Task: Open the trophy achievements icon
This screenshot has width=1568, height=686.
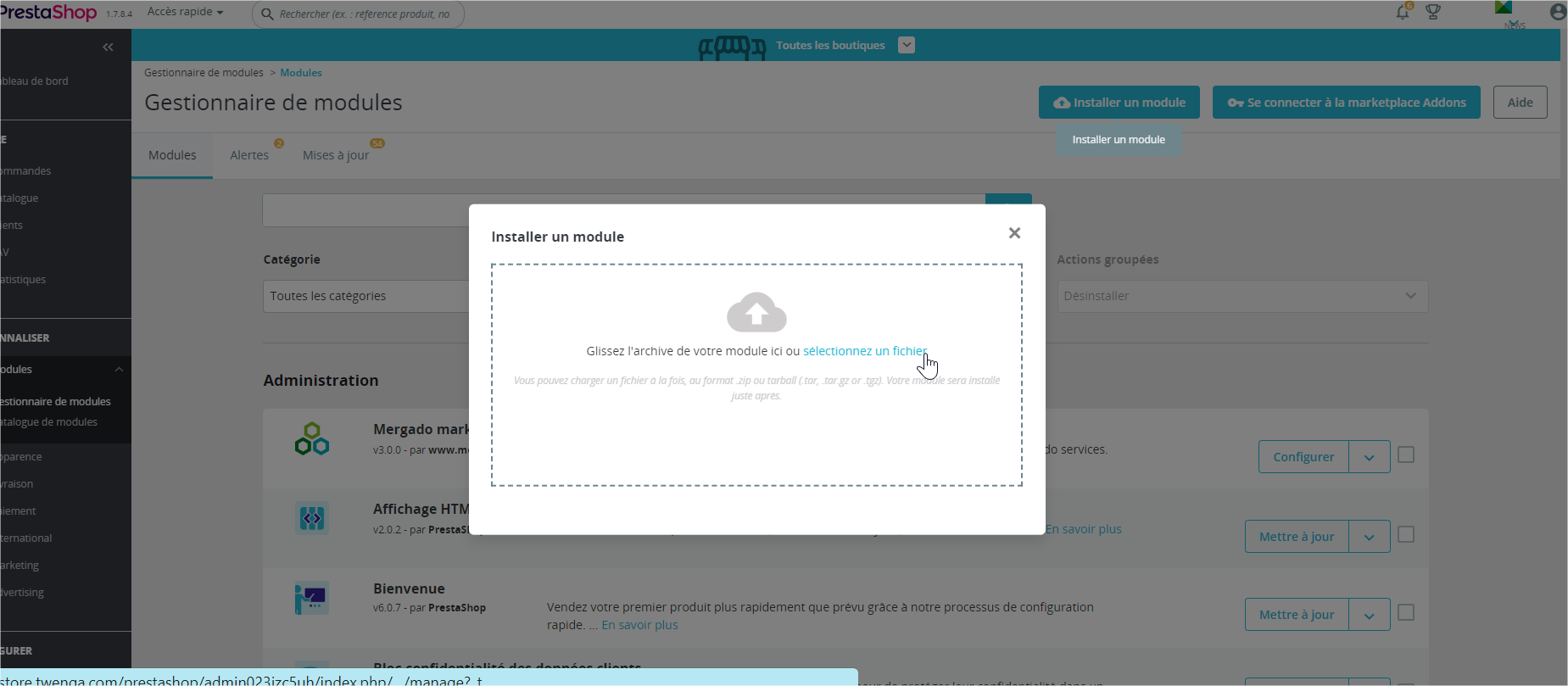Action: [x=1433, y=12]
